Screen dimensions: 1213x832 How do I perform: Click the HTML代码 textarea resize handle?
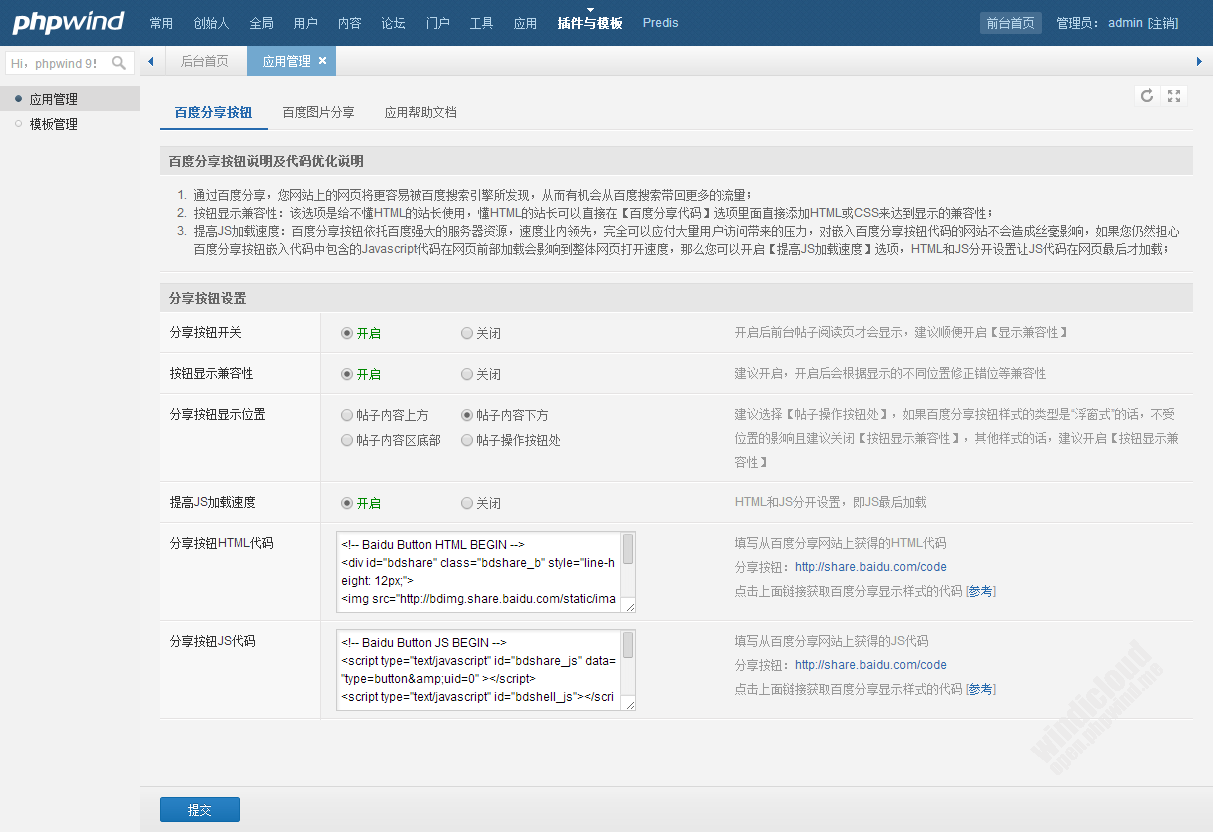coord(630,606)
